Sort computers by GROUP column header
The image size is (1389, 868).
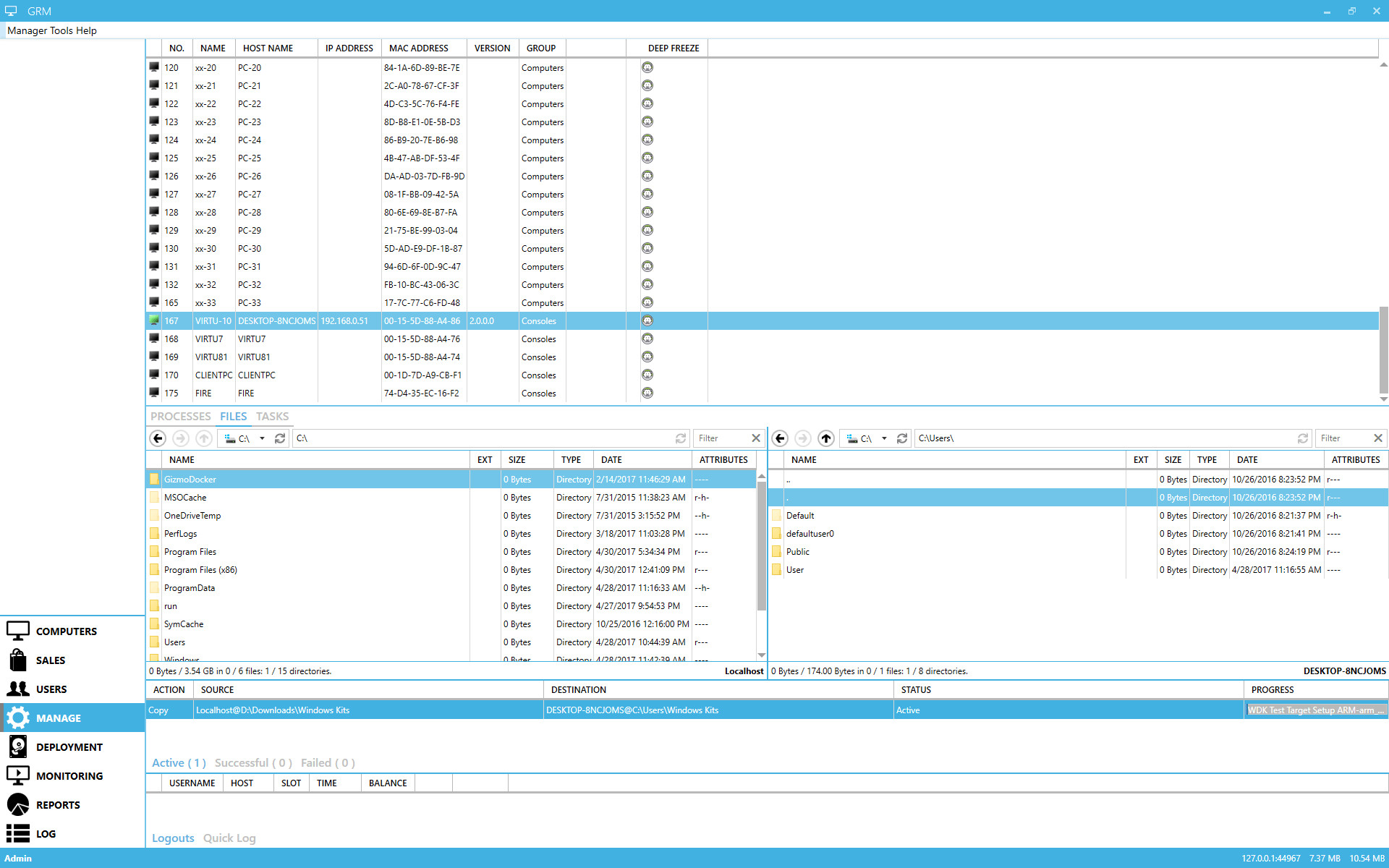tap(541, 48)
